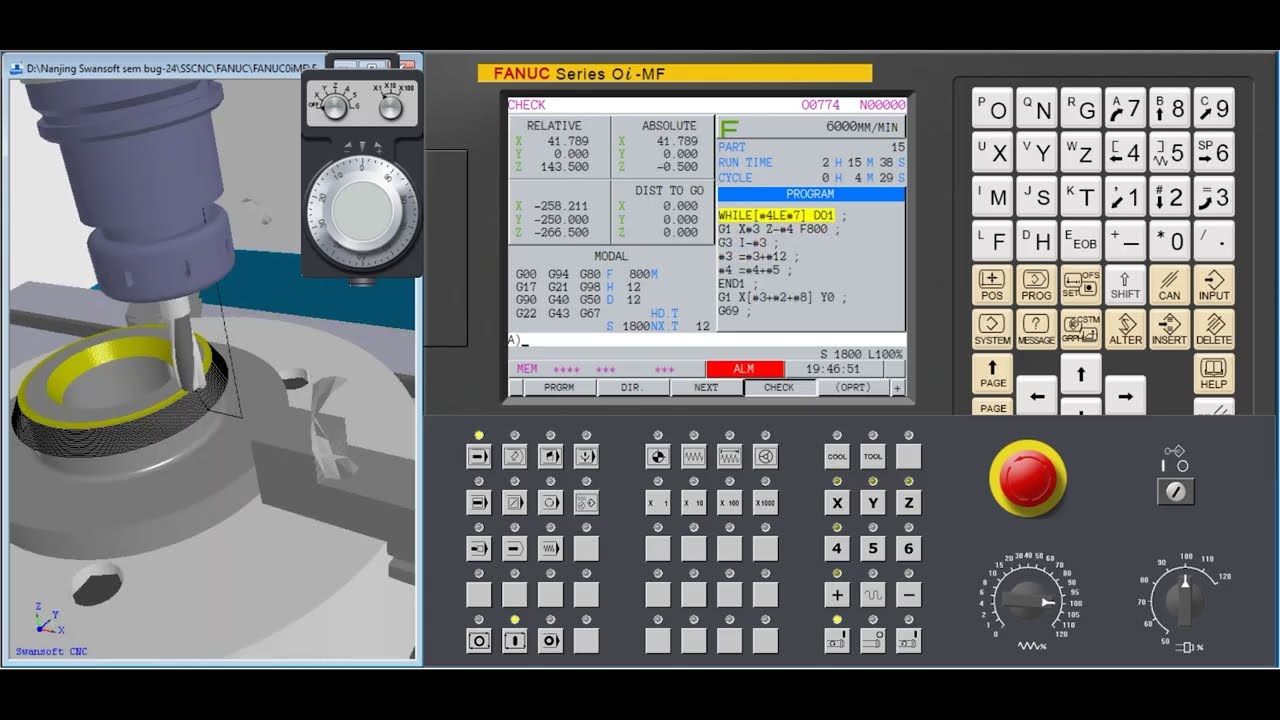The width and height of the screenshot is (1280, 720).
Task: Select incremental step feed mode key
Action: coord(730,457)
